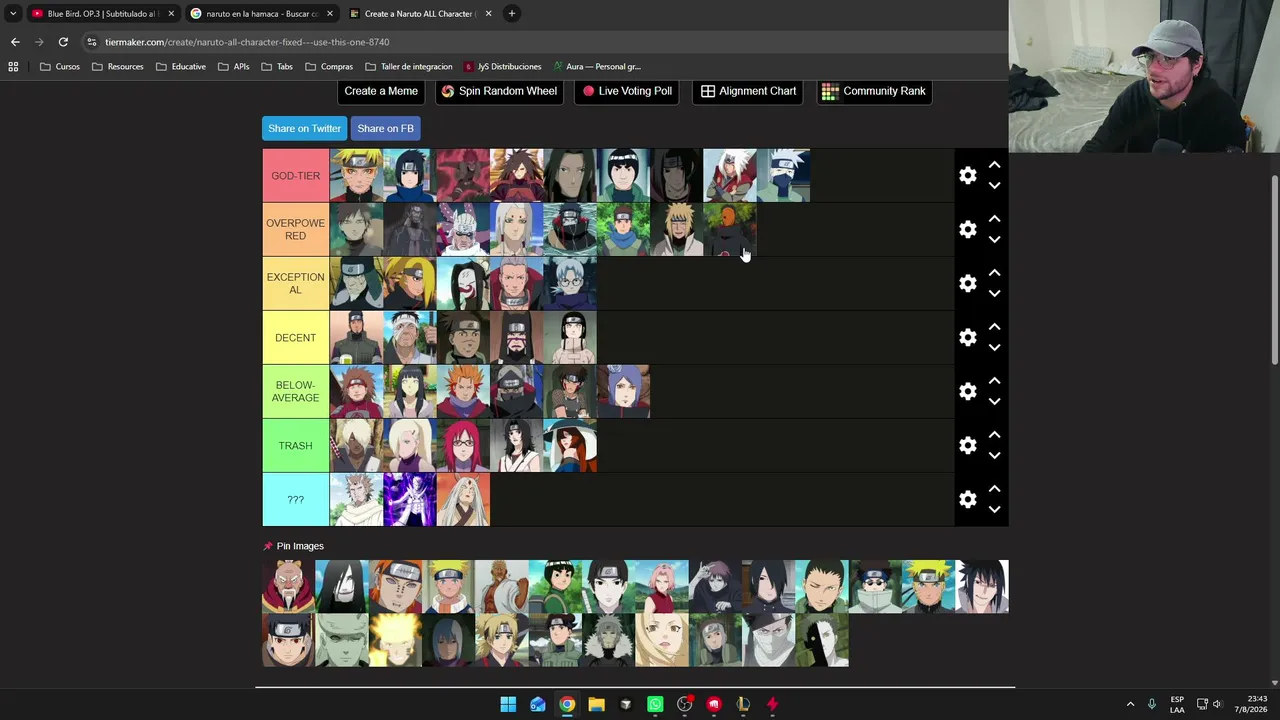Close the 'naruto en la hamaca' tab

pos(330,14)
